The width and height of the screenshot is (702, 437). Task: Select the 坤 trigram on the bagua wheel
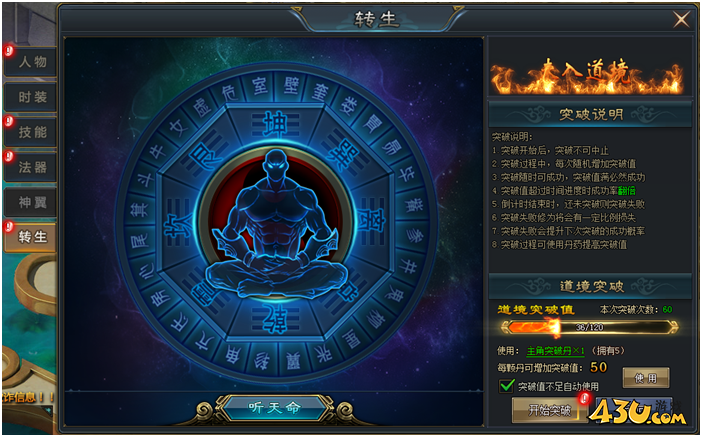pyautogui.click(x=274, y=124)
